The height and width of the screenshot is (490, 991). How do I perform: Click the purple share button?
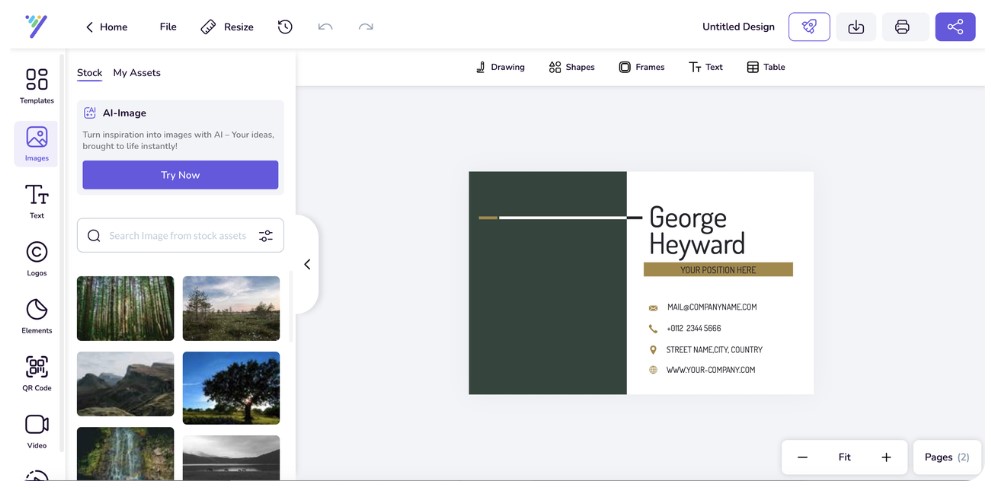[x=955, y=27]
